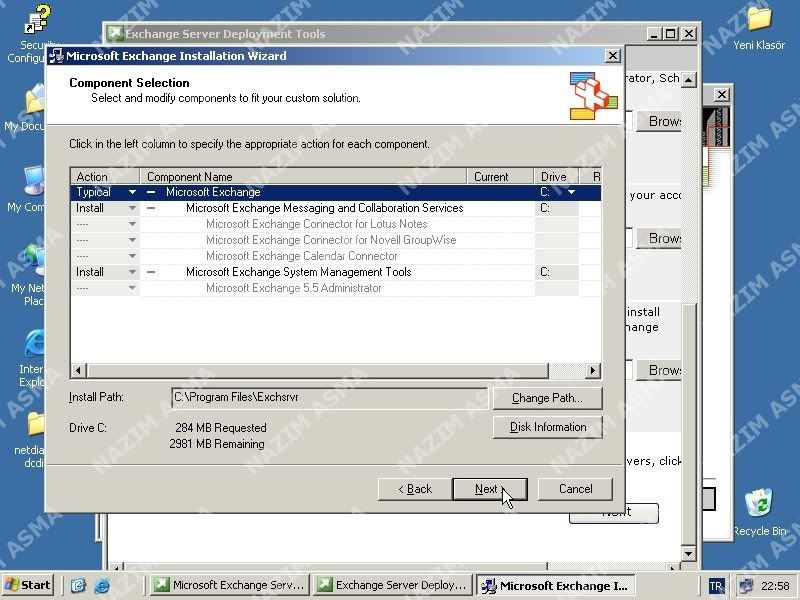Switch to Exchange Server Deploy... taskbar button
The width and height of the screenshot is (800, 600).
[393, 585]
